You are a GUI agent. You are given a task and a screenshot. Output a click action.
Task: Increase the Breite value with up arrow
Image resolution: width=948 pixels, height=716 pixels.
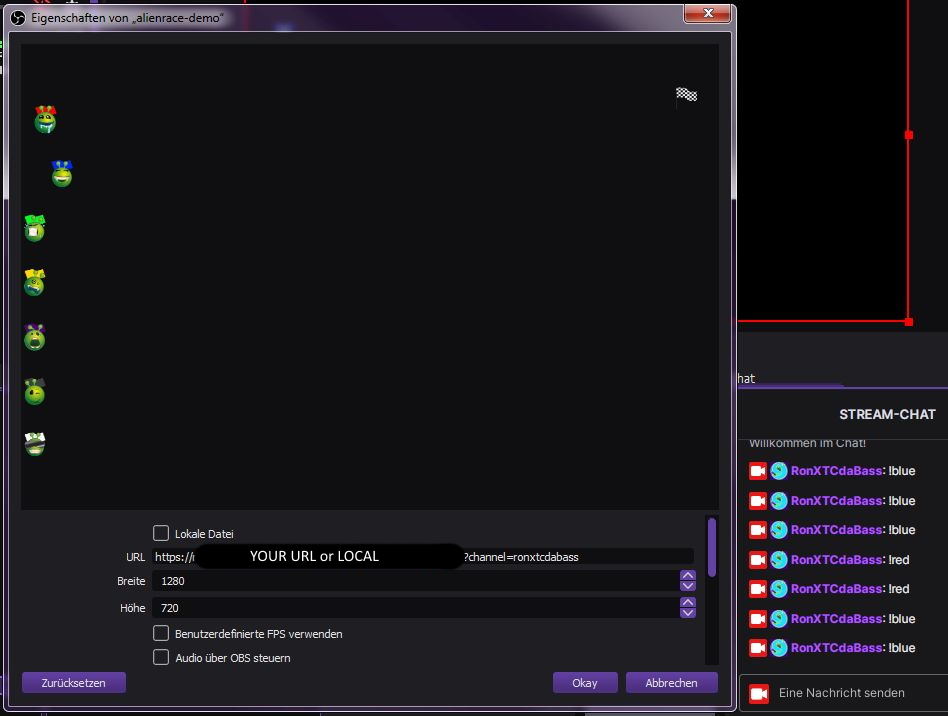[687, 575]
